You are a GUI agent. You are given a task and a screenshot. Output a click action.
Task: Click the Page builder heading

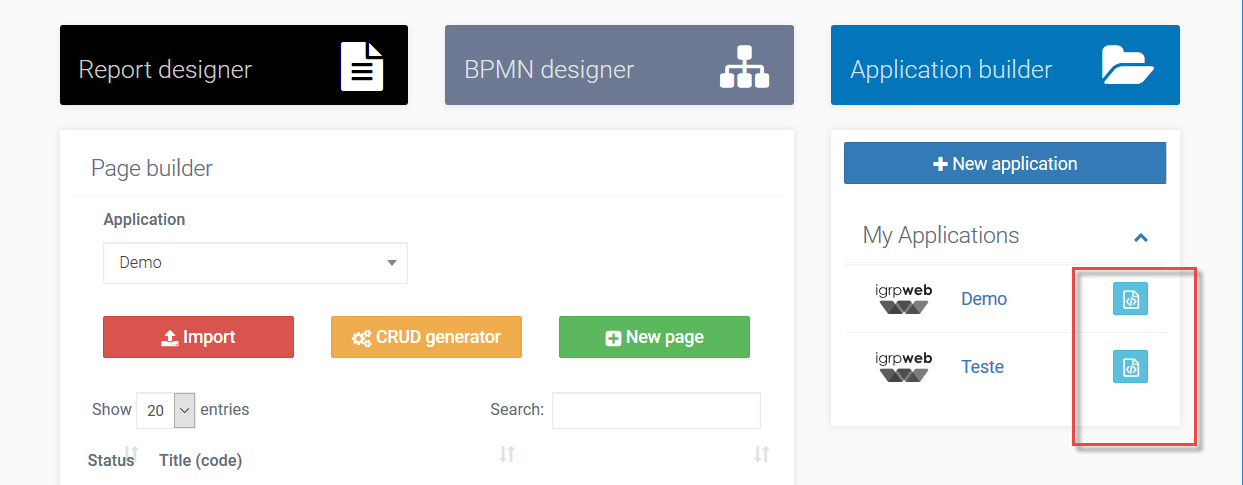click(x=152, y=168)
